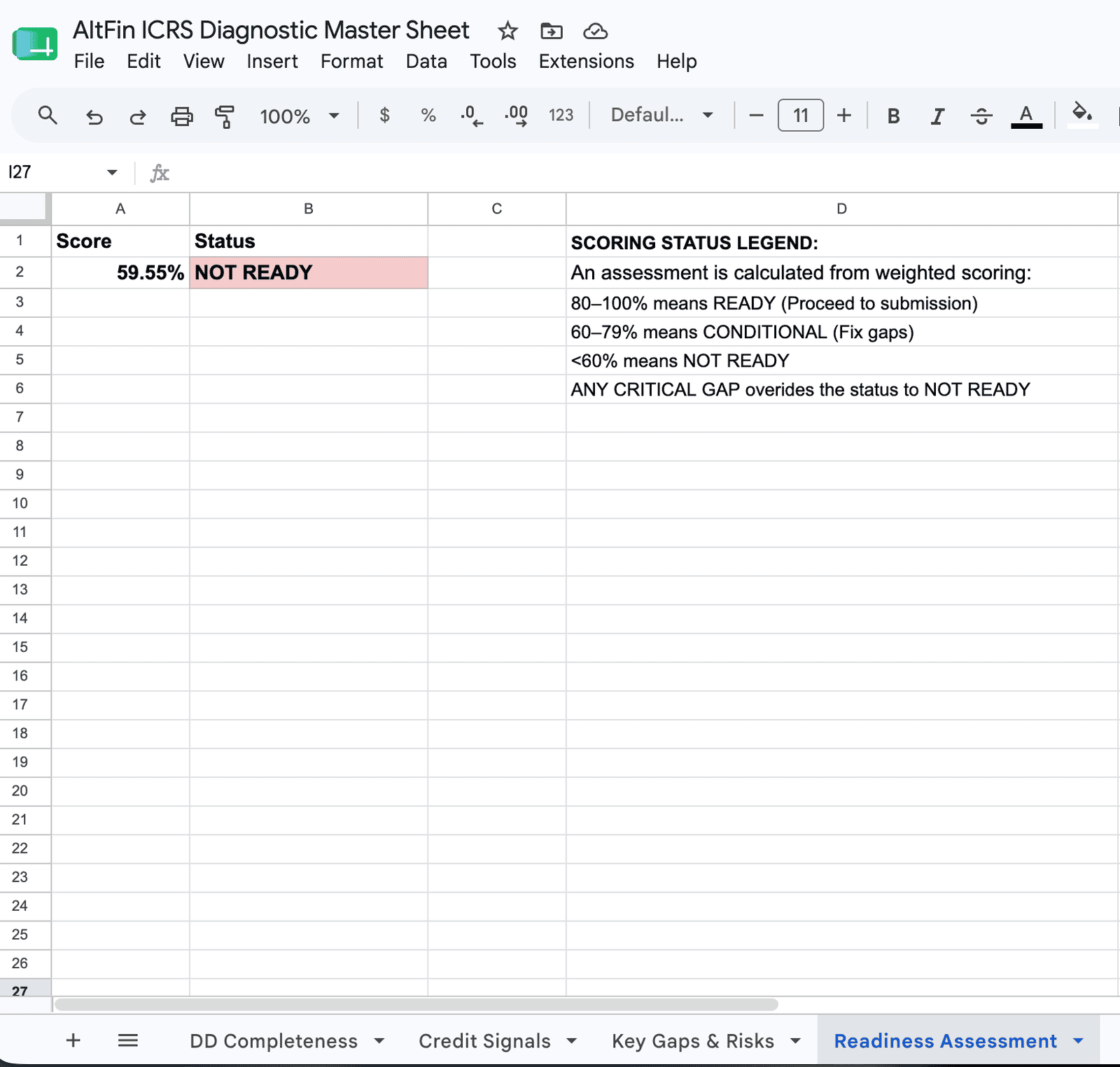The width and height of the screenshot is (1120, 1067).
Task: Select the Status header cell
Action: [x=308, y=241]
